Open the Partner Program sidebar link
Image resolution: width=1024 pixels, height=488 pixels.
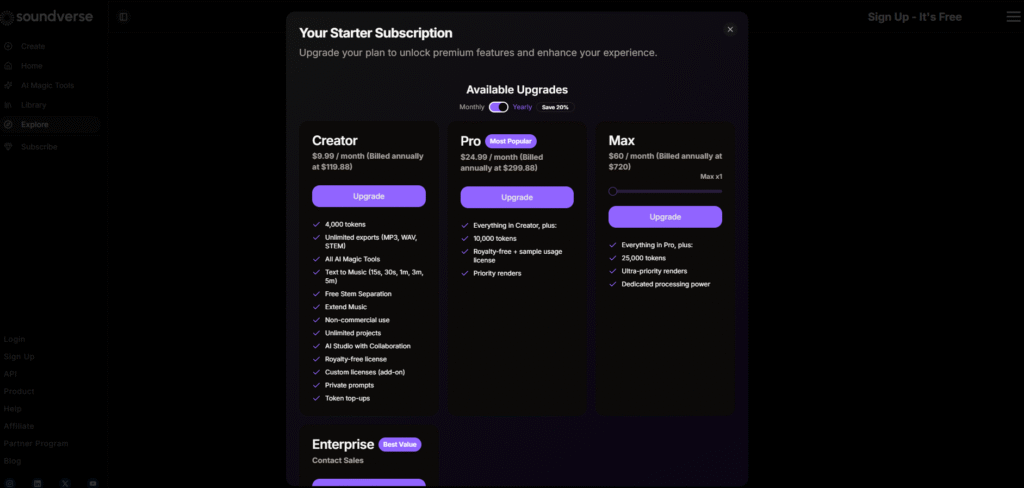click(x=36, y=443)
